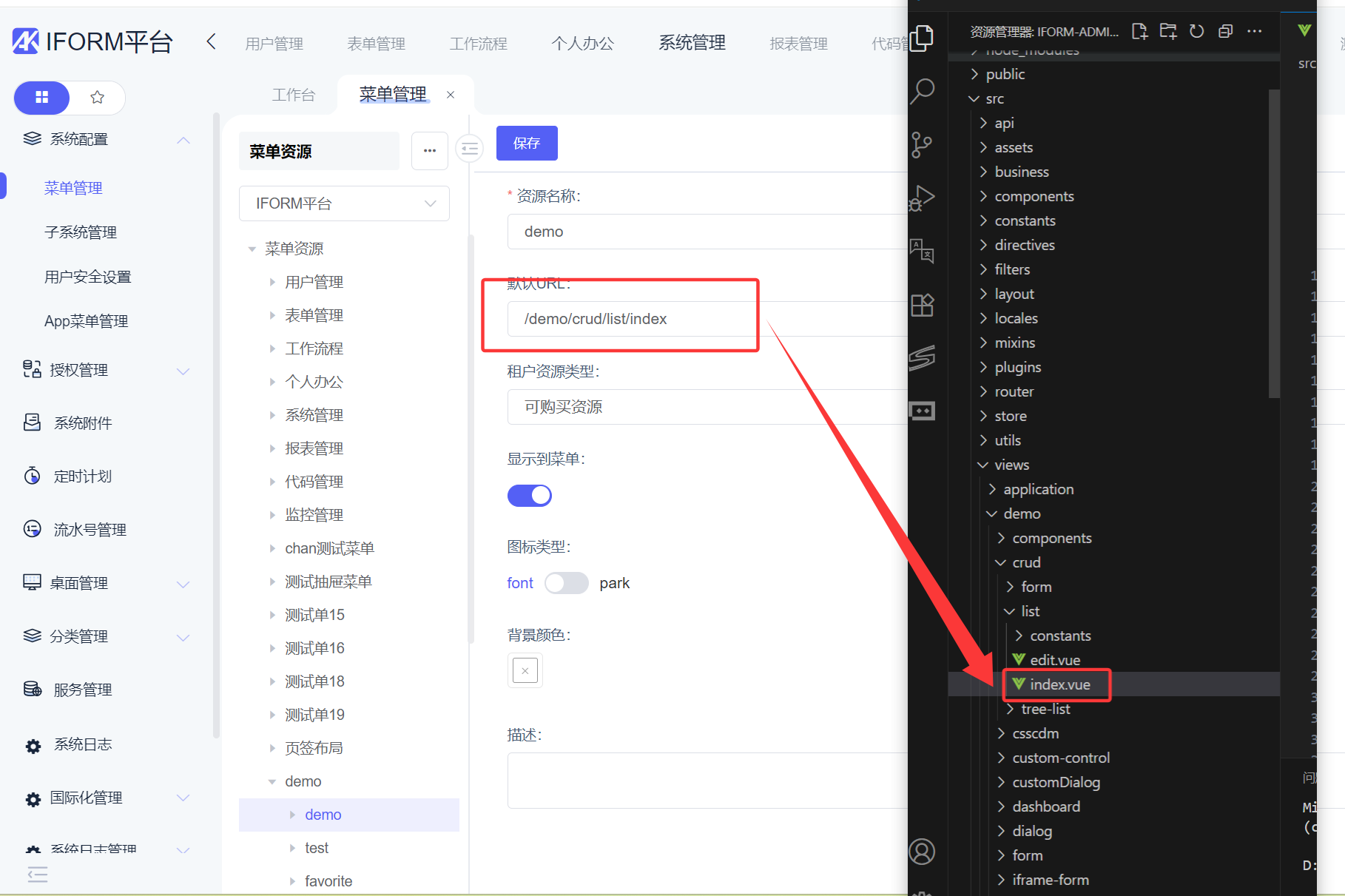1345x896 pixels.
Task: Open the Run and Debug icon
Action: click(x=923, y=198)
